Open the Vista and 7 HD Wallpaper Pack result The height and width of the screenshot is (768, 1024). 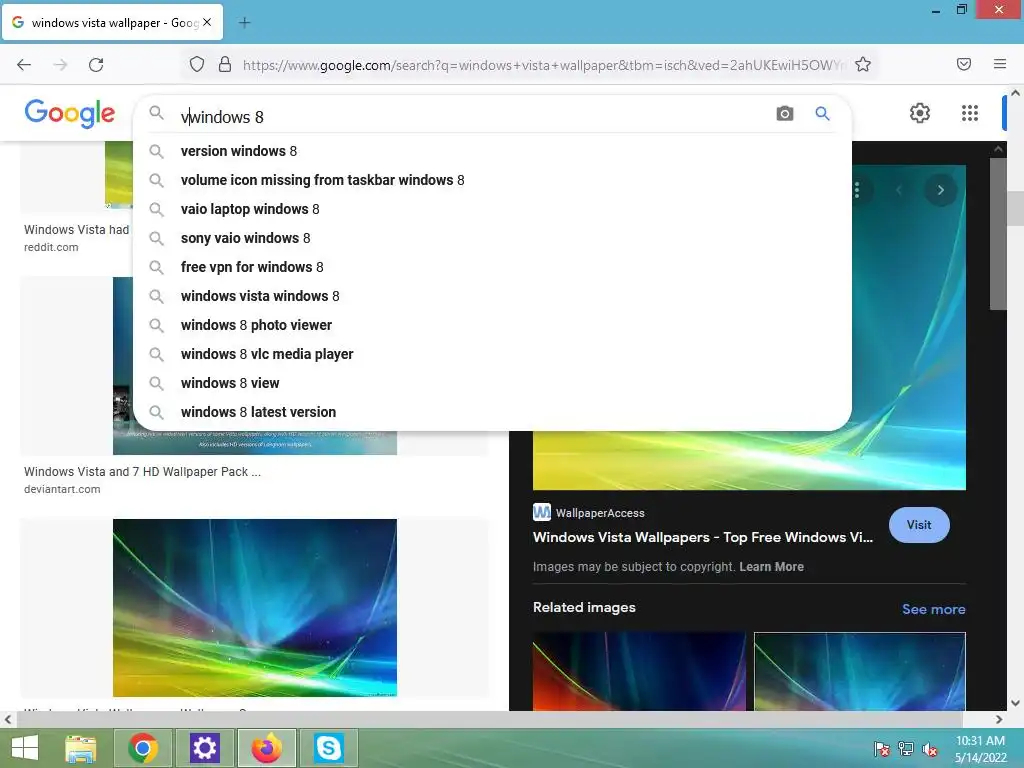(142, 472)
